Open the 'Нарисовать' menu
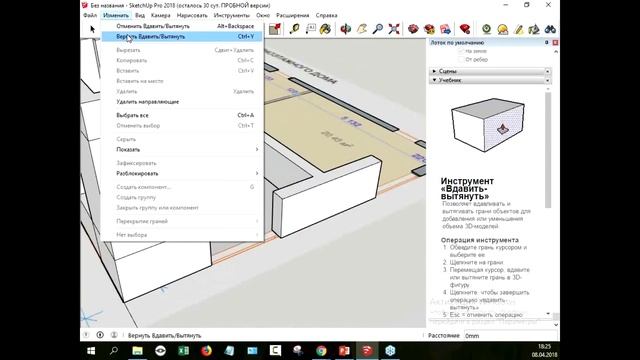This screenshot has width=640, height=360. 192,15
